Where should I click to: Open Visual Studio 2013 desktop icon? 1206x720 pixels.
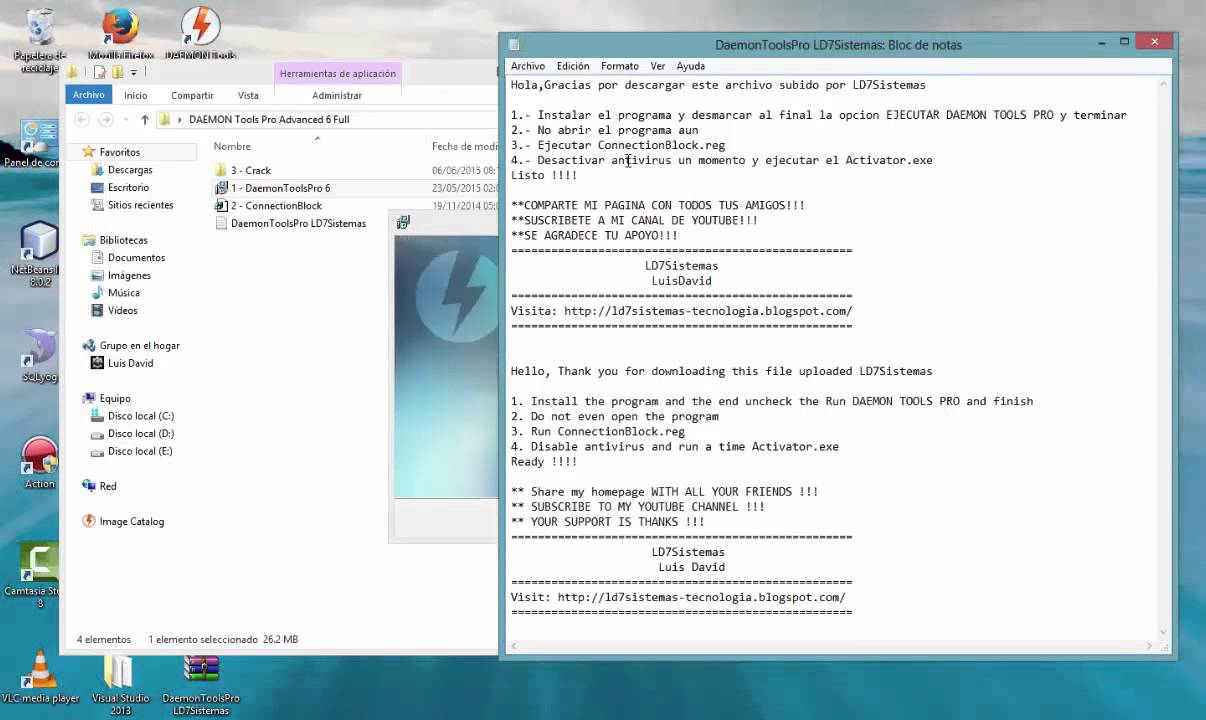click(x=120, y=685)
